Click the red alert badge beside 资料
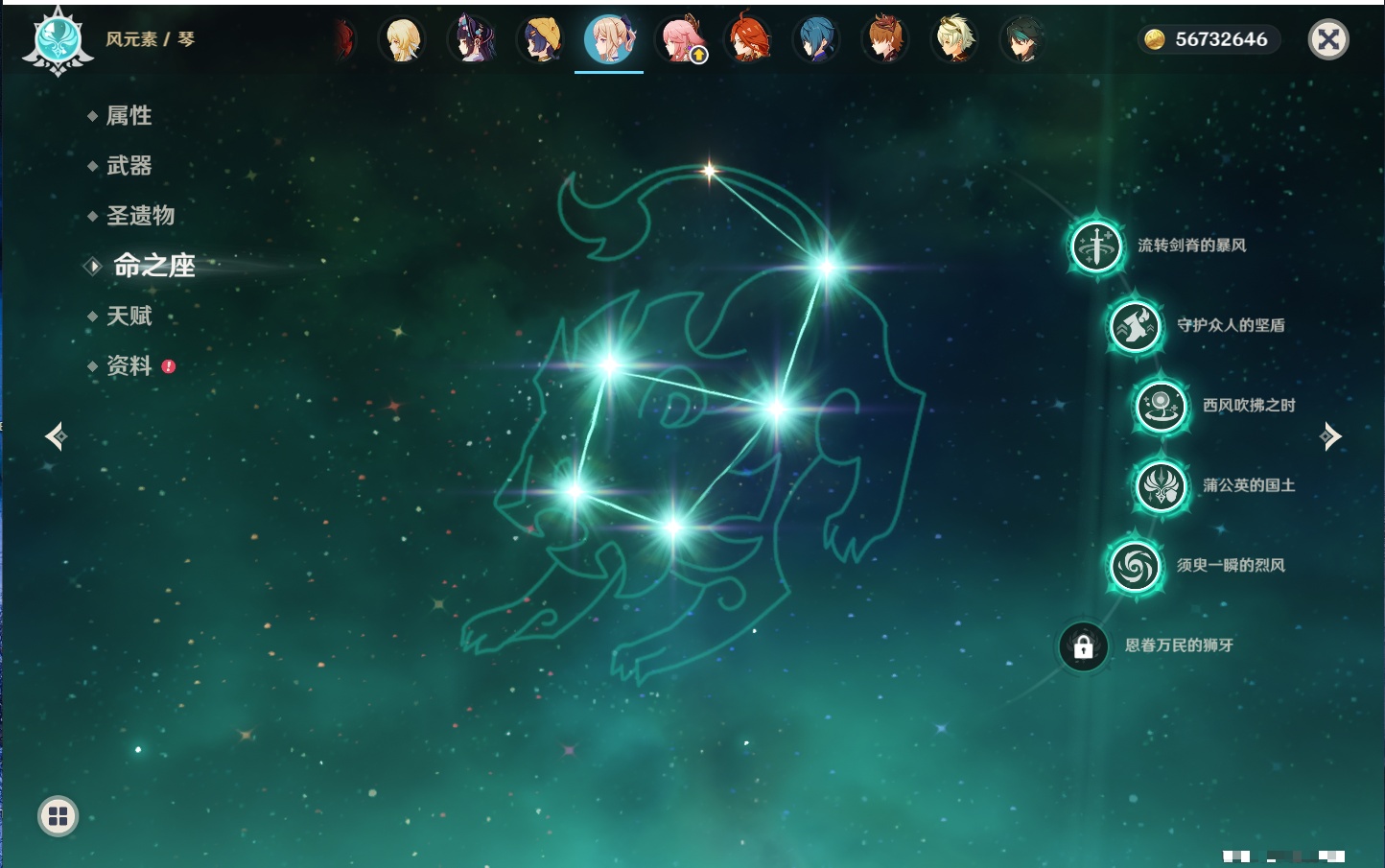The image size is (1385, 868). pyautogui.click(x=169, y=366)
